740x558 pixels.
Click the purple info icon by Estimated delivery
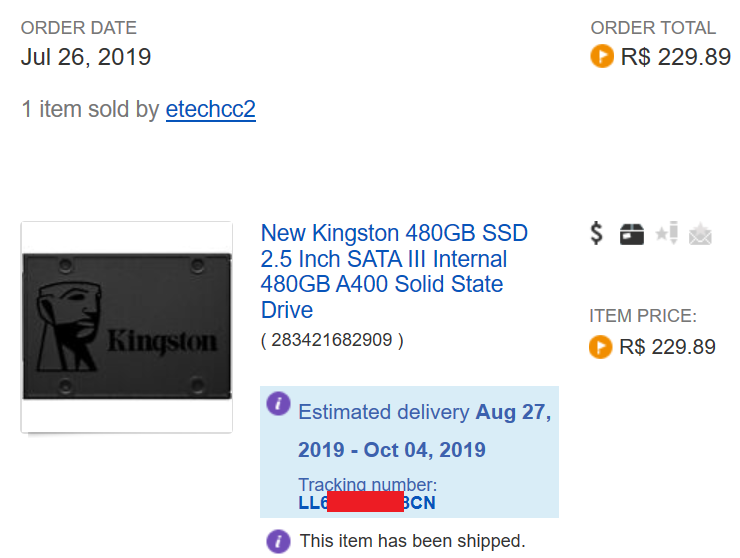point(279,405)
